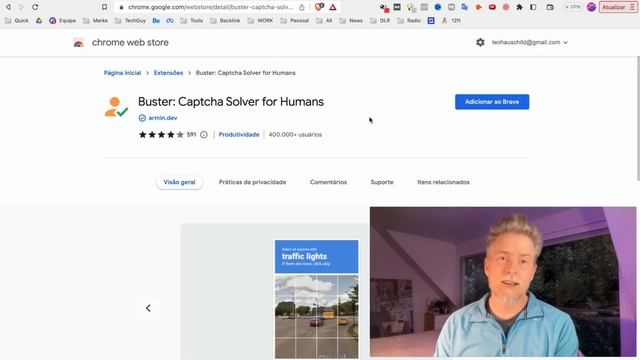Open the Extensões breadcrumb link
Screen dimensions: 640x360
[168, 73]
